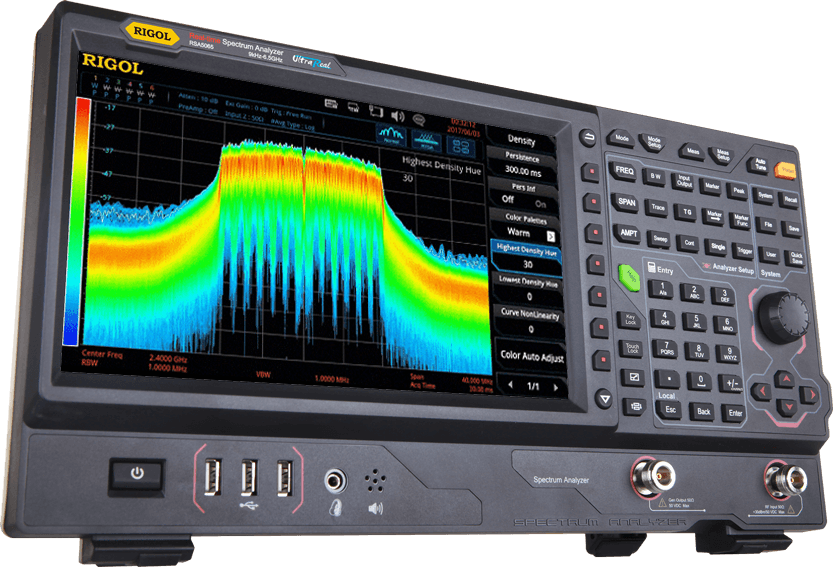The height and width of the screenshot is (567, 833).
Task: Tap Color Auto Adjust softkey
Action: (x=532, y=356)
